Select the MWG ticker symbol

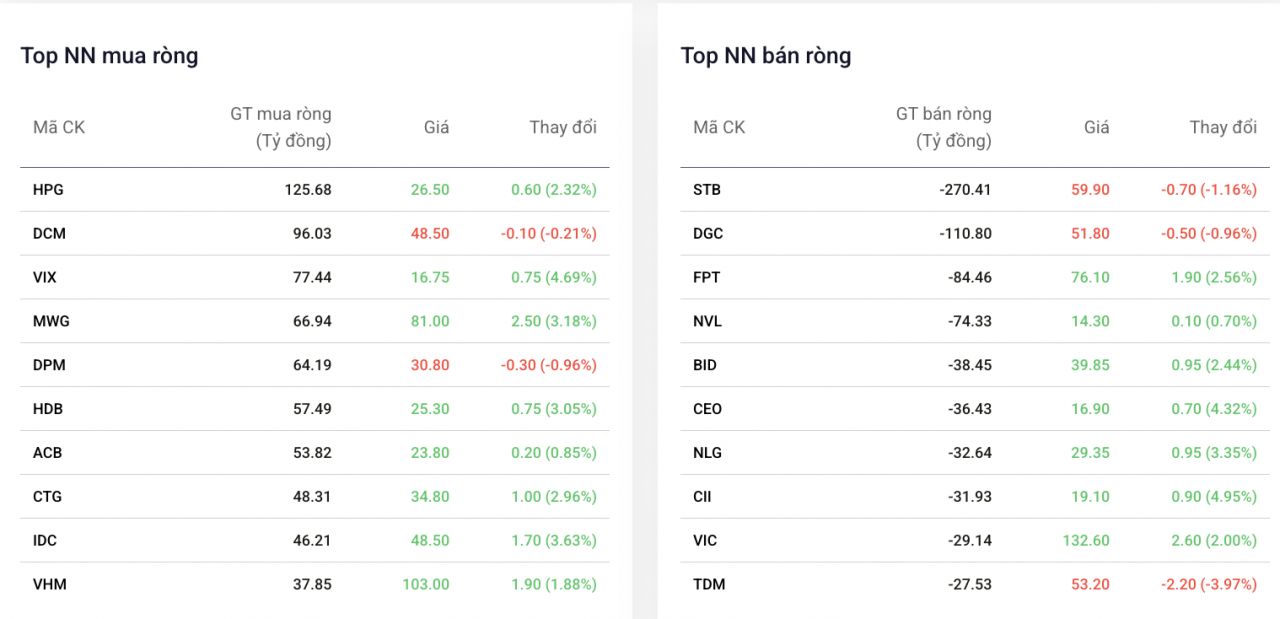tap(53, 321)
